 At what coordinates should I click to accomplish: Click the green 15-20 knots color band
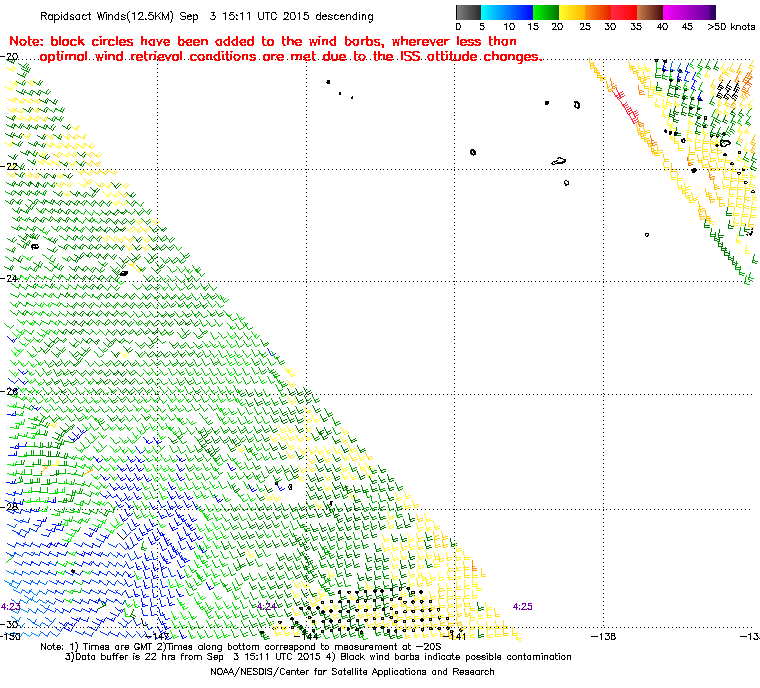pyautogui.click(x=546, y=12)
